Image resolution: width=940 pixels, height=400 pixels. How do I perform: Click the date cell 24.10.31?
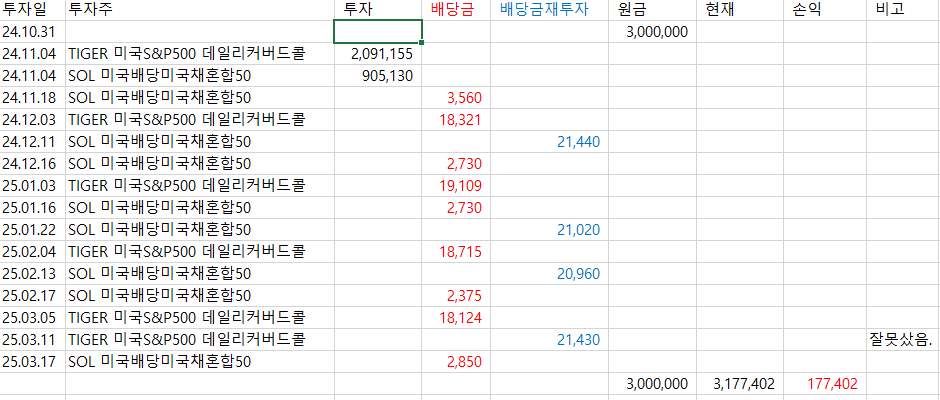32,32
